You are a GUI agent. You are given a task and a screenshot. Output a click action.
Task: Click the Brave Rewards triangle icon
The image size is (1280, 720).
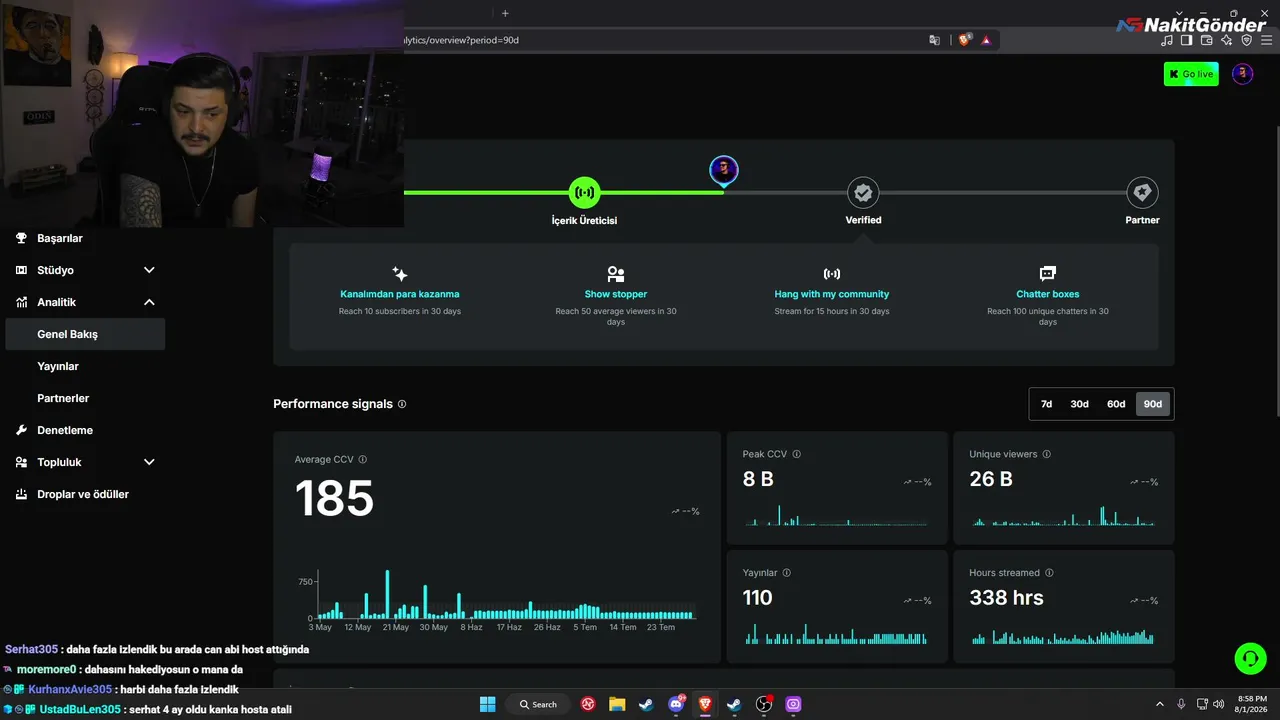tap(986, 40)
